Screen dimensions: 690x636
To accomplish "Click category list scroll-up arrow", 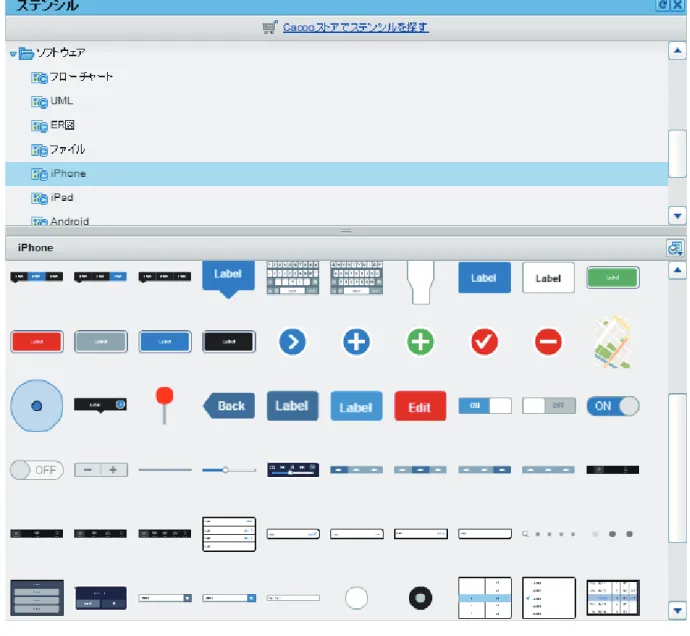I will click(677, 51).
